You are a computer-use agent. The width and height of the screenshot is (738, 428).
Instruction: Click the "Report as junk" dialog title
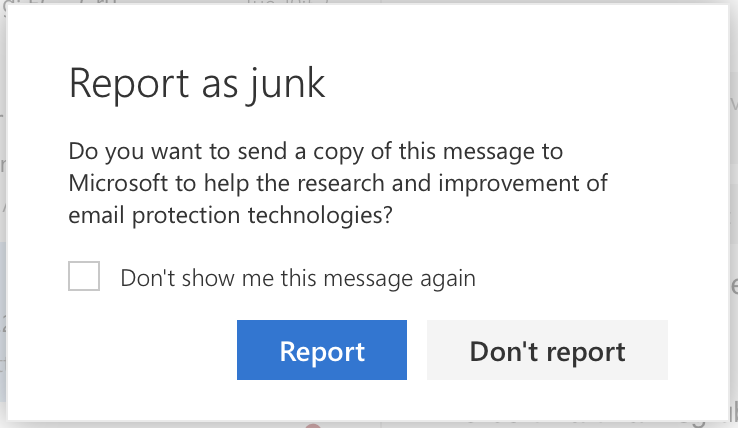point(197,83)
